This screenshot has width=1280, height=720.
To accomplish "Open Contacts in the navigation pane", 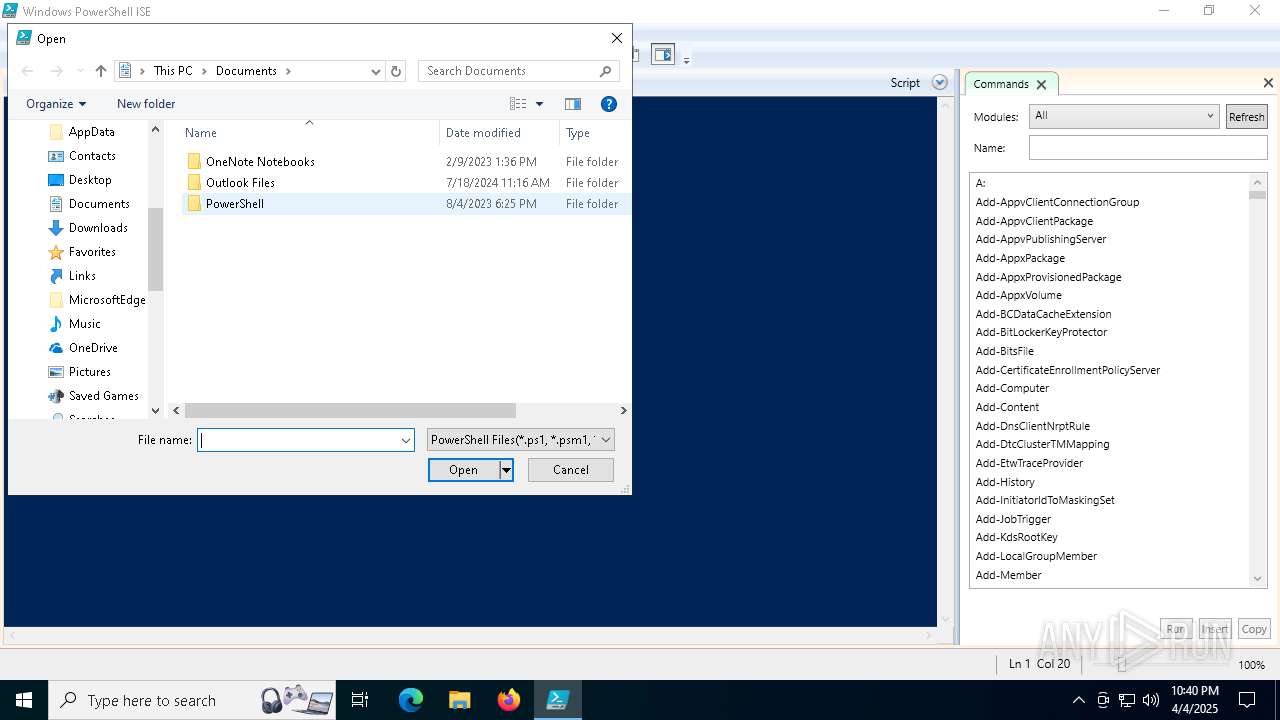I will (x=92, y=156).
